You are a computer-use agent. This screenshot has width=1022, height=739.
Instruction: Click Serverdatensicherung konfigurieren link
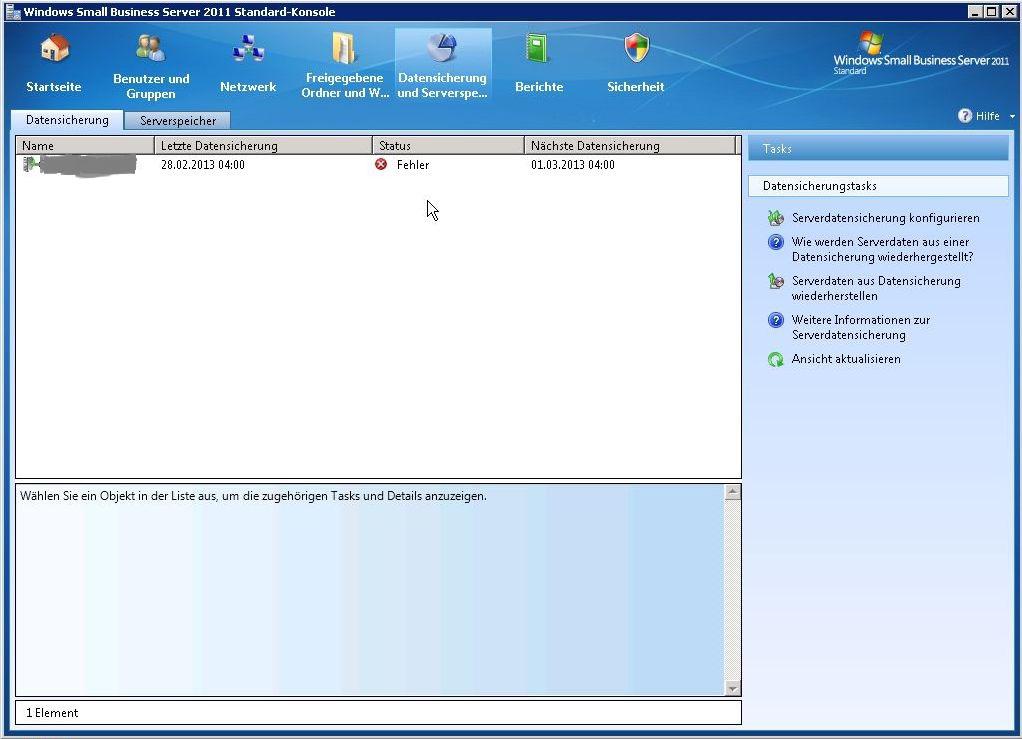[885, 218]
